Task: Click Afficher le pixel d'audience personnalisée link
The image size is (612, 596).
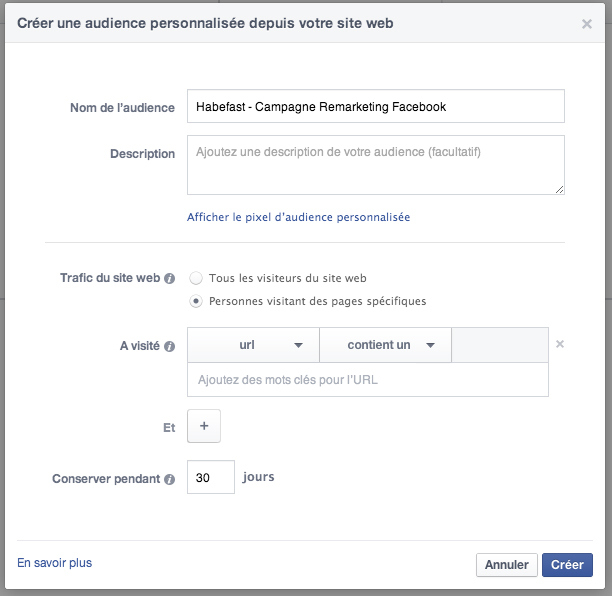Action: point(299,217)
